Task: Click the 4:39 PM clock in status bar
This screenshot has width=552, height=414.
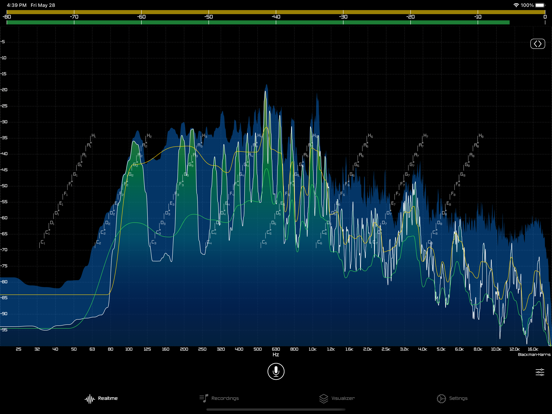Action: pyautogui.click(x=17, y=5)
